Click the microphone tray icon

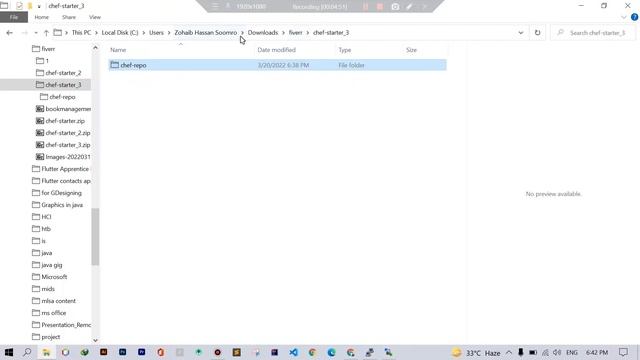(521, 352)
